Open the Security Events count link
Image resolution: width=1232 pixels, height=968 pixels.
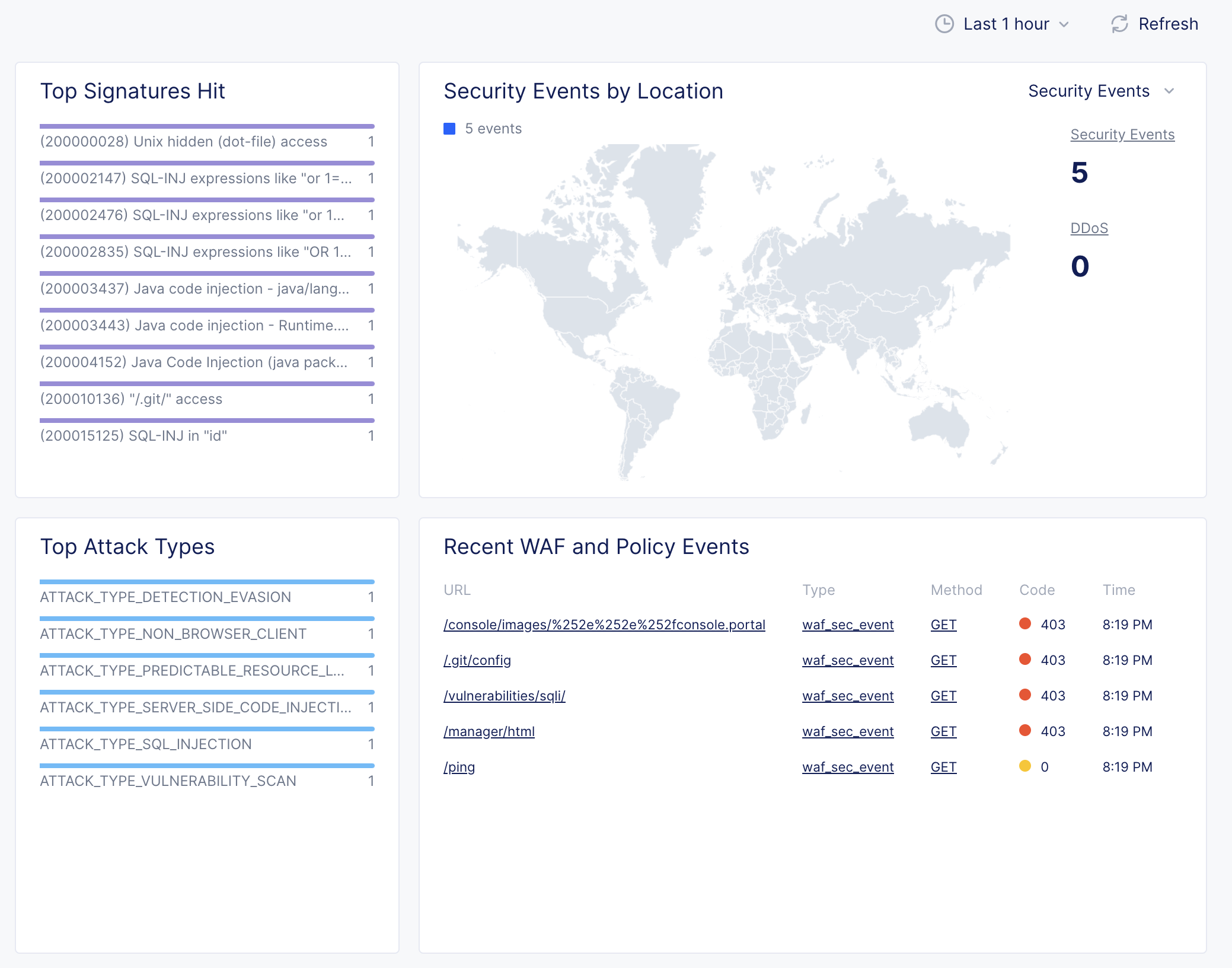pos(1122,135)
